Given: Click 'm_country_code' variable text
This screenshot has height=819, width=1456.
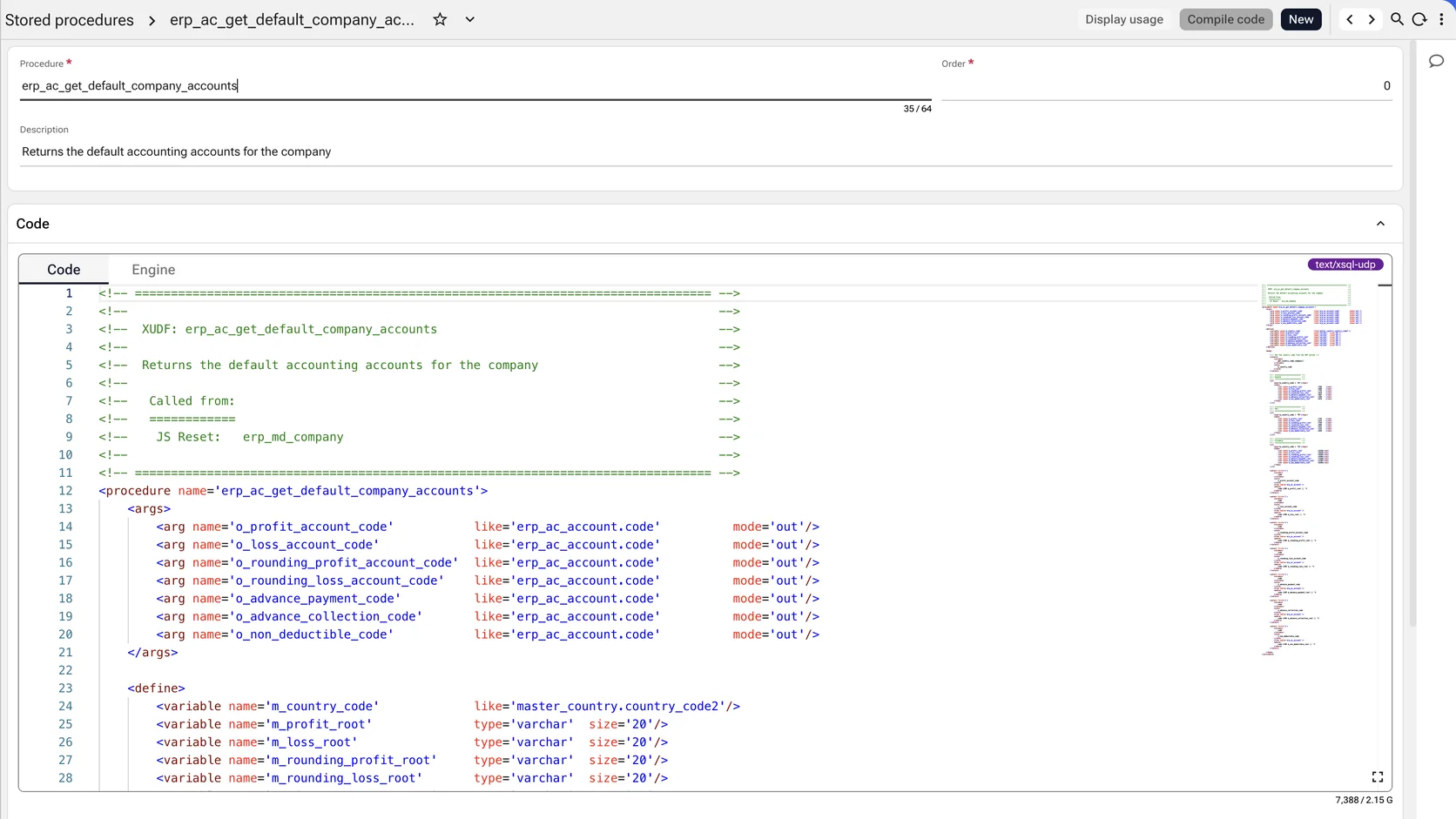Looking at the screenshot, I should click(x=321, y=707).
